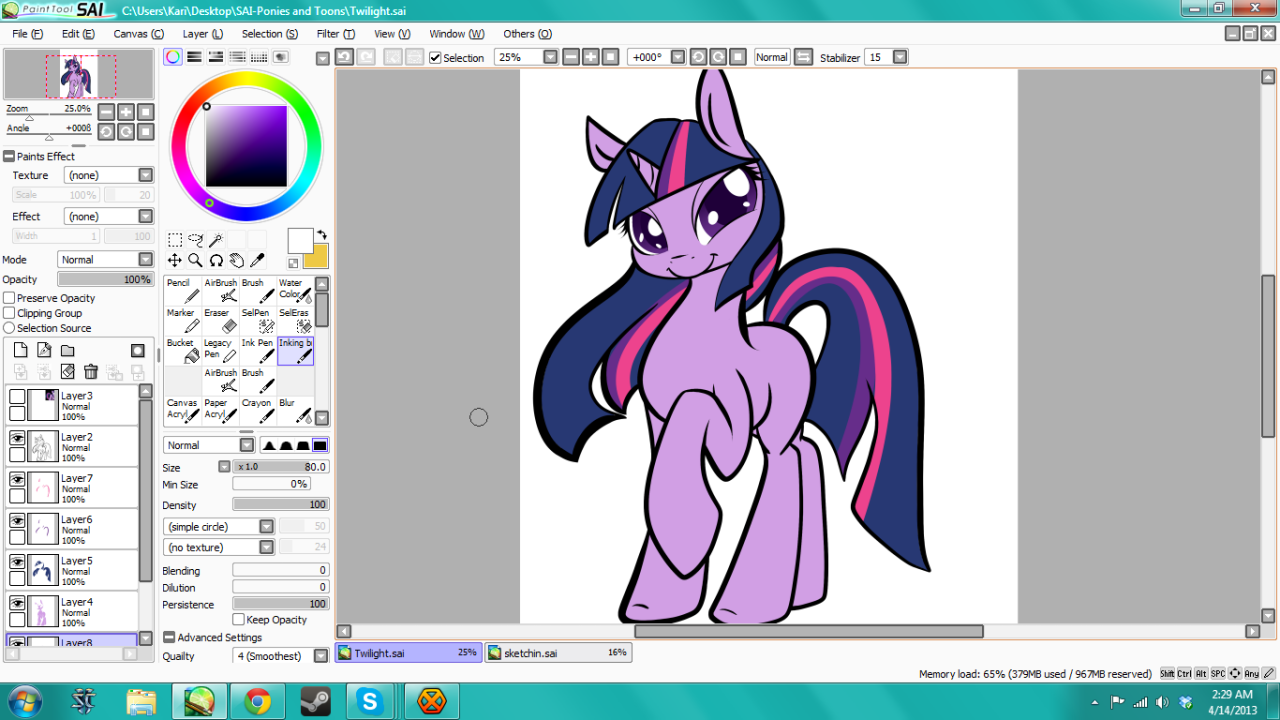Screen dimensions: 1280x720
Task: Enable Preserve Opacity checkbox
Action: tap(9, 298)
